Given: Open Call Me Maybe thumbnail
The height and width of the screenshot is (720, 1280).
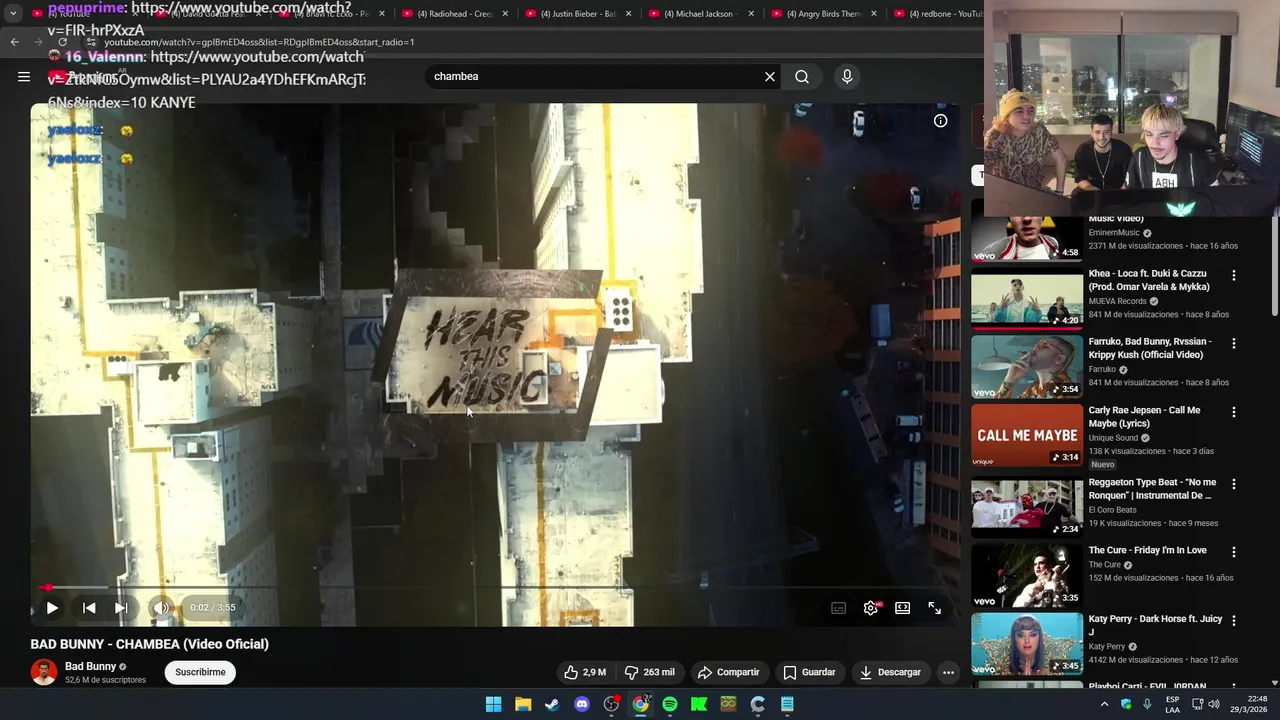Looking at the screenshot, I should pos(1027,435).
